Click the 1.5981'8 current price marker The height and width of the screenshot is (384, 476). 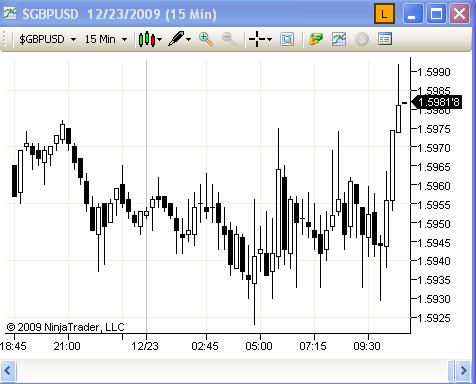(x=437, y=102)
